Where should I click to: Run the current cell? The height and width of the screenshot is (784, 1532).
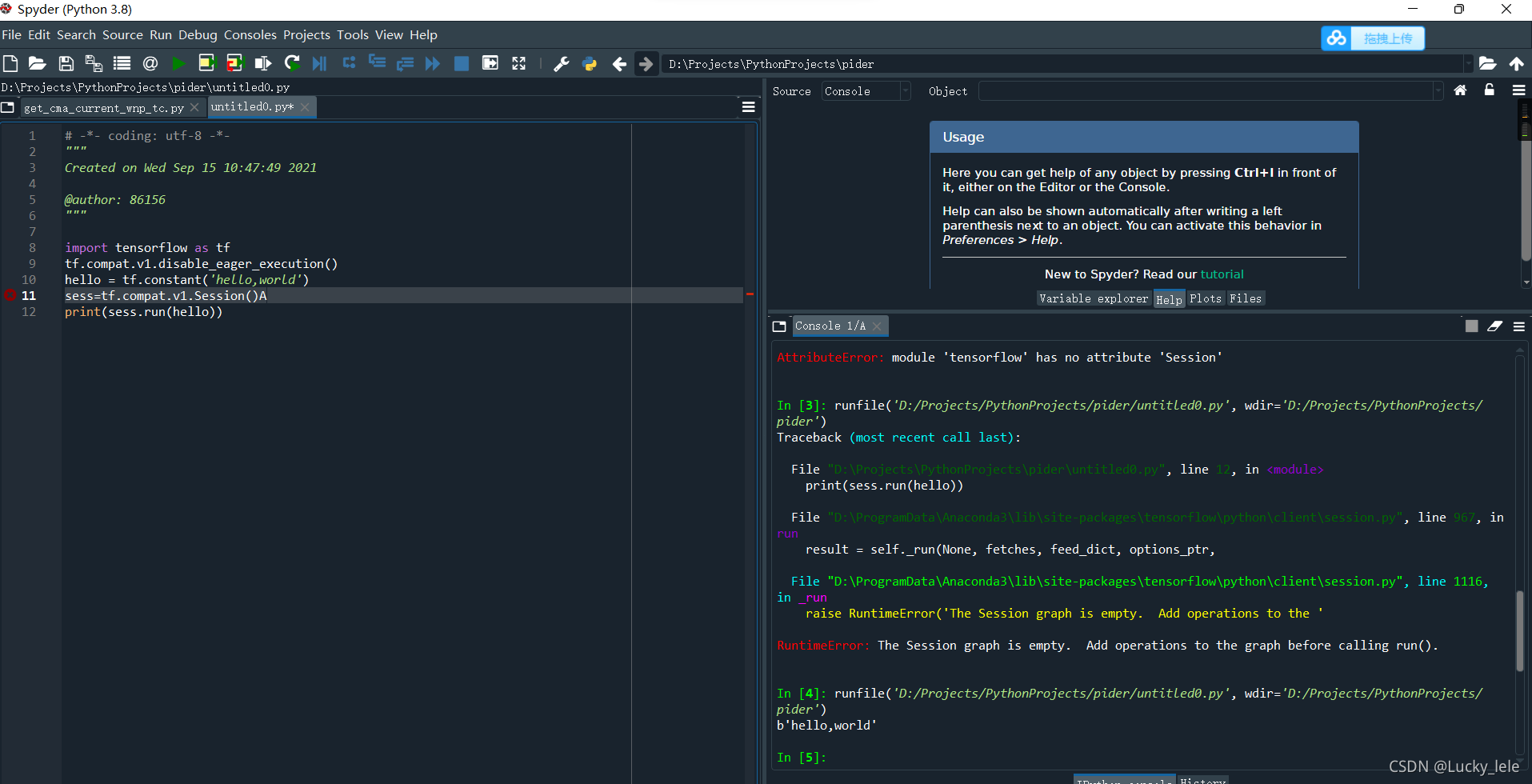[206, 63]
